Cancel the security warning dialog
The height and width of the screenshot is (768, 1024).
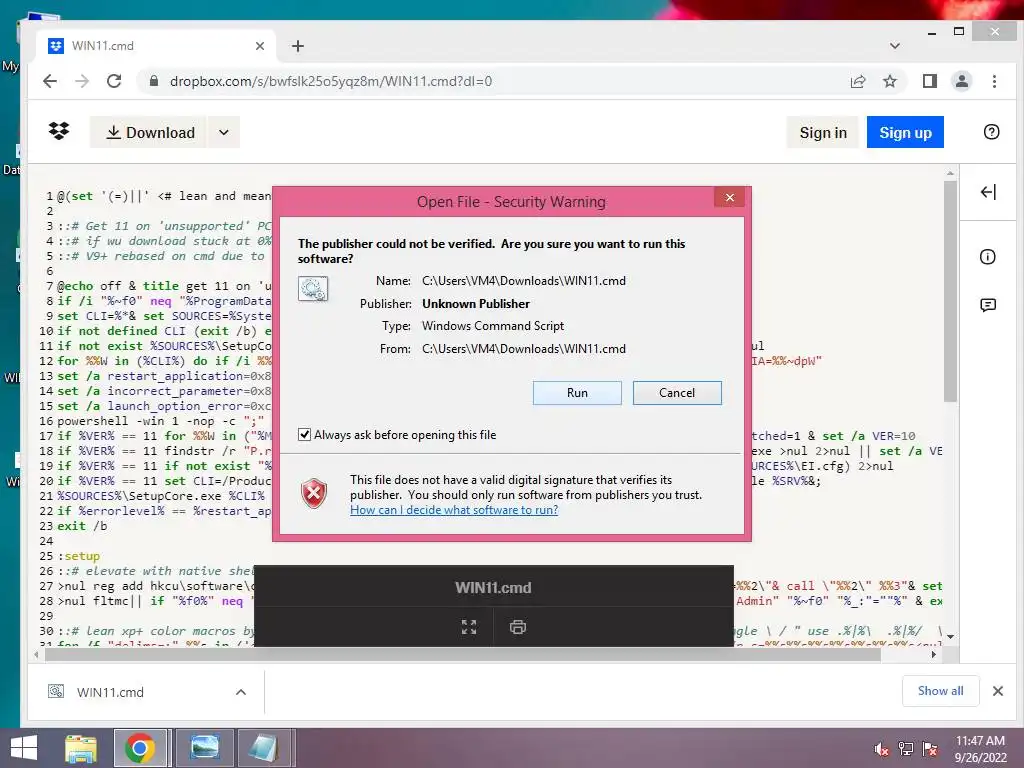677,392
